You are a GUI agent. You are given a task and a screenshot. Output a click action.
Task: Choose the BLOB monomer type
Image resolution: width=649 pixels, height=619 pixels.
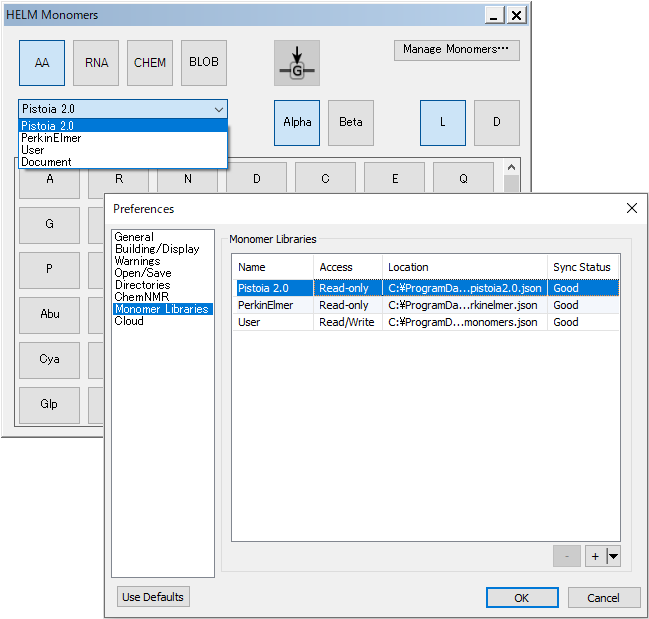204,63
